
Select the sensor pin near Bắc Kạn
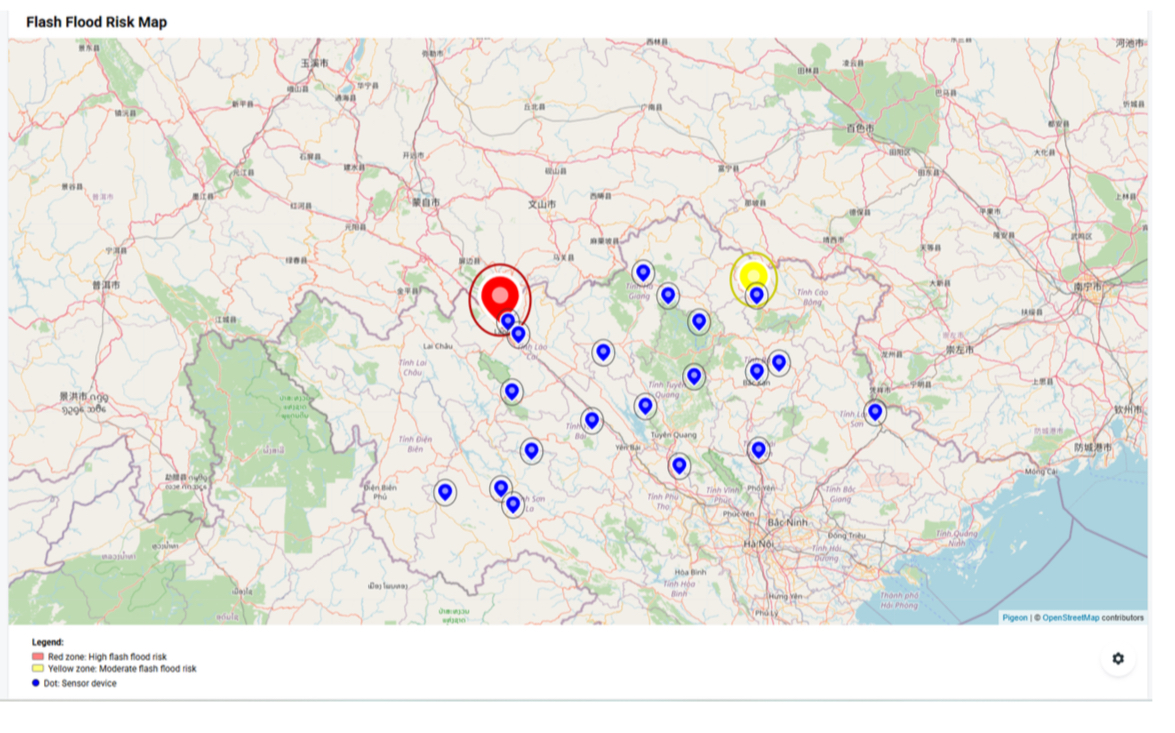[x=758, y=370]
